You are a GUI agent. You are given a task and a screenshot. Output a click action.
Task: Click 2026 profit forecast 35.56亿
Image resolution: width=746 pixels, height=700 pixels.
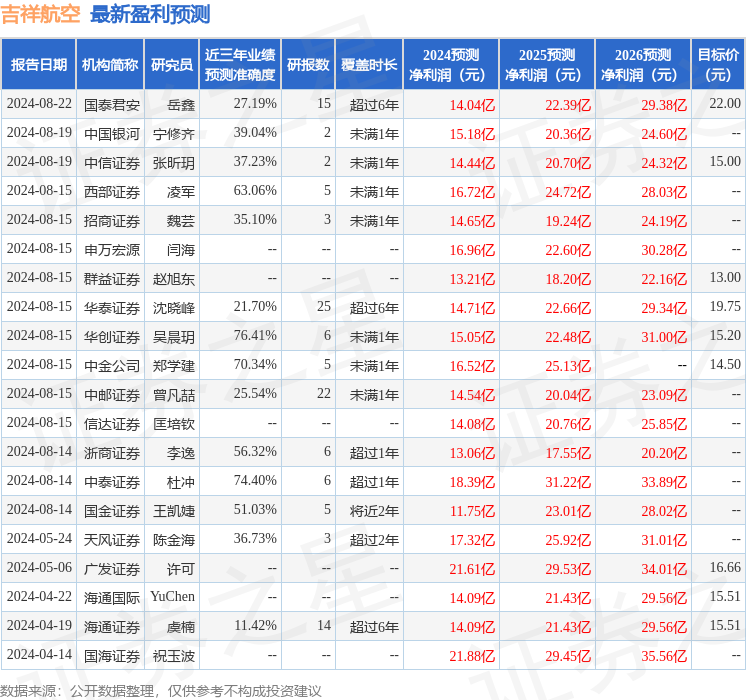664,656
